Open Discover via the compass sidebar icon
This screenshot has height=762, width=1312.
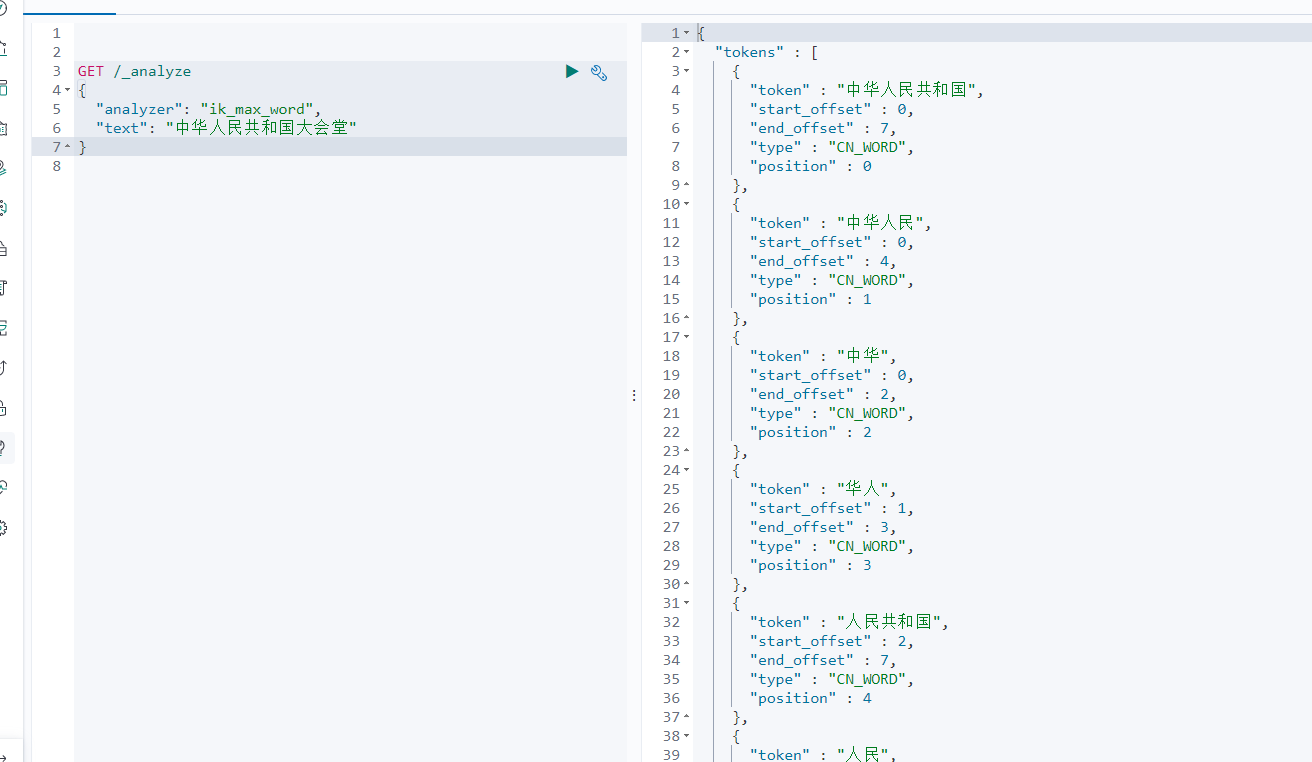pyautogui.click(x=4, y=9)
